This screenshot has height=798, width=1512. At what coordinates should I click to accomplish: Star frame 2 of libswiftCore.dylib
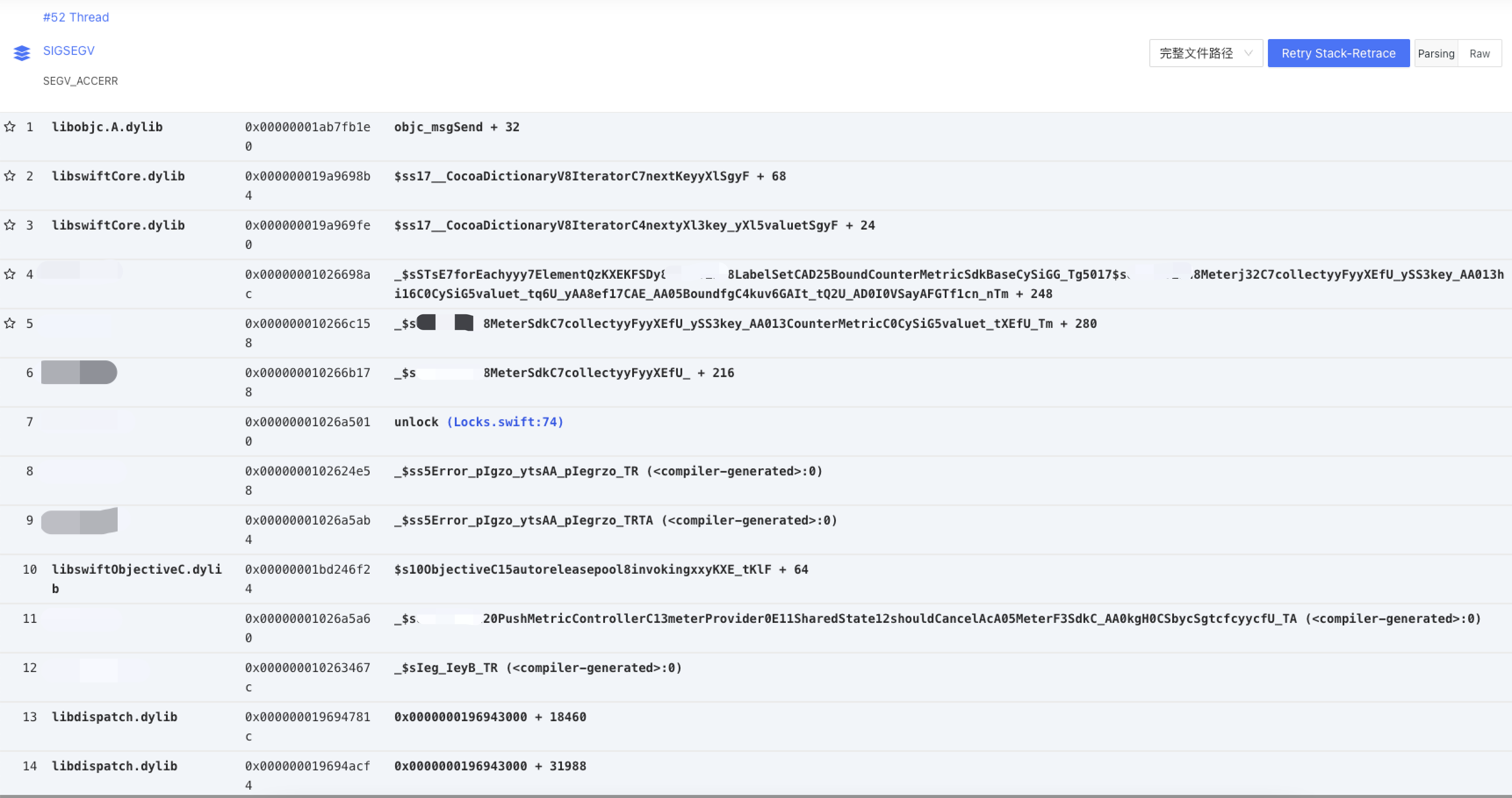point(9,176)
